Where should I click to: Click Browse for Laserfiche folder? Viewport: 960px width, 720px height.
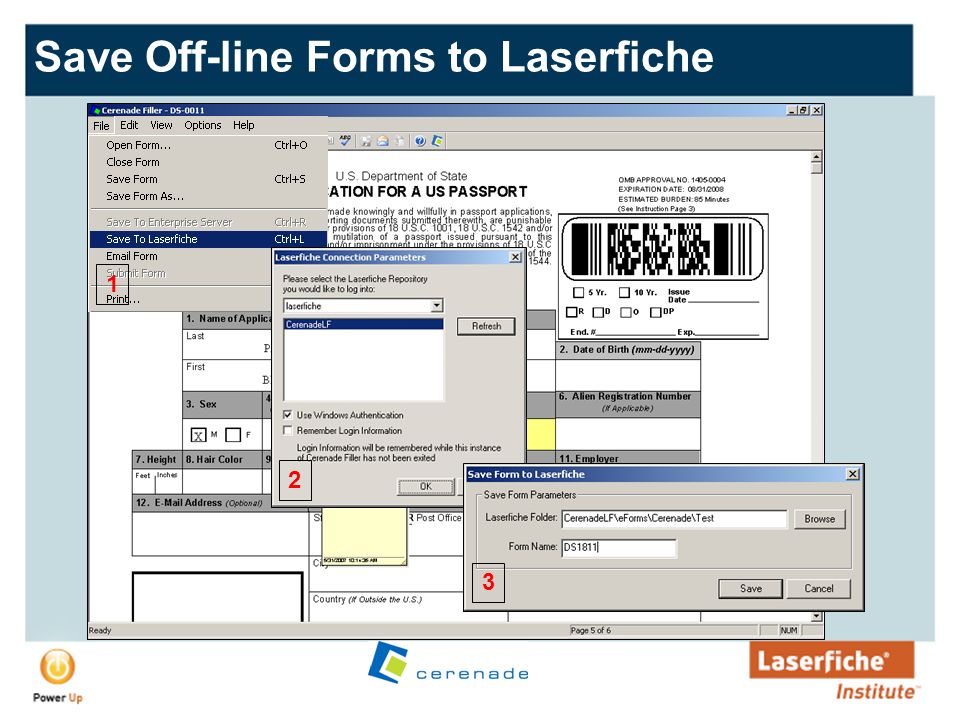tap(819, 519)
